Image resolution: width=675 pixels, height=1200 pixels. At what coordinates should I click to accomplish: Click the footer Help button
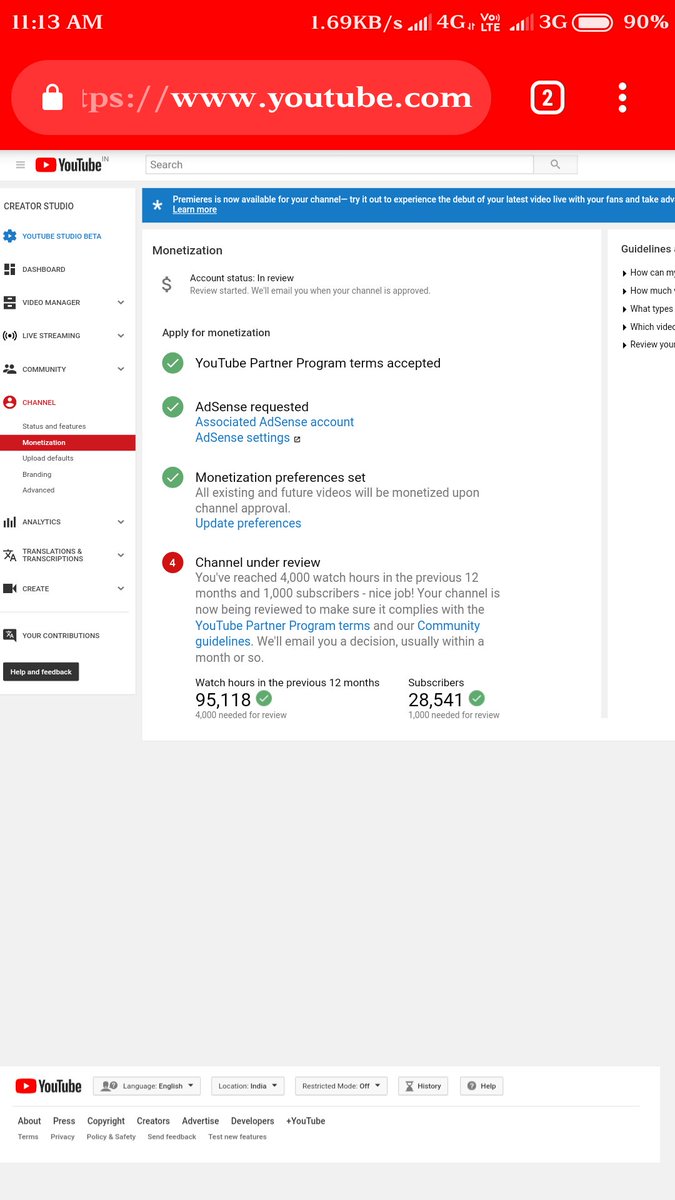(x=481, y=1086)
